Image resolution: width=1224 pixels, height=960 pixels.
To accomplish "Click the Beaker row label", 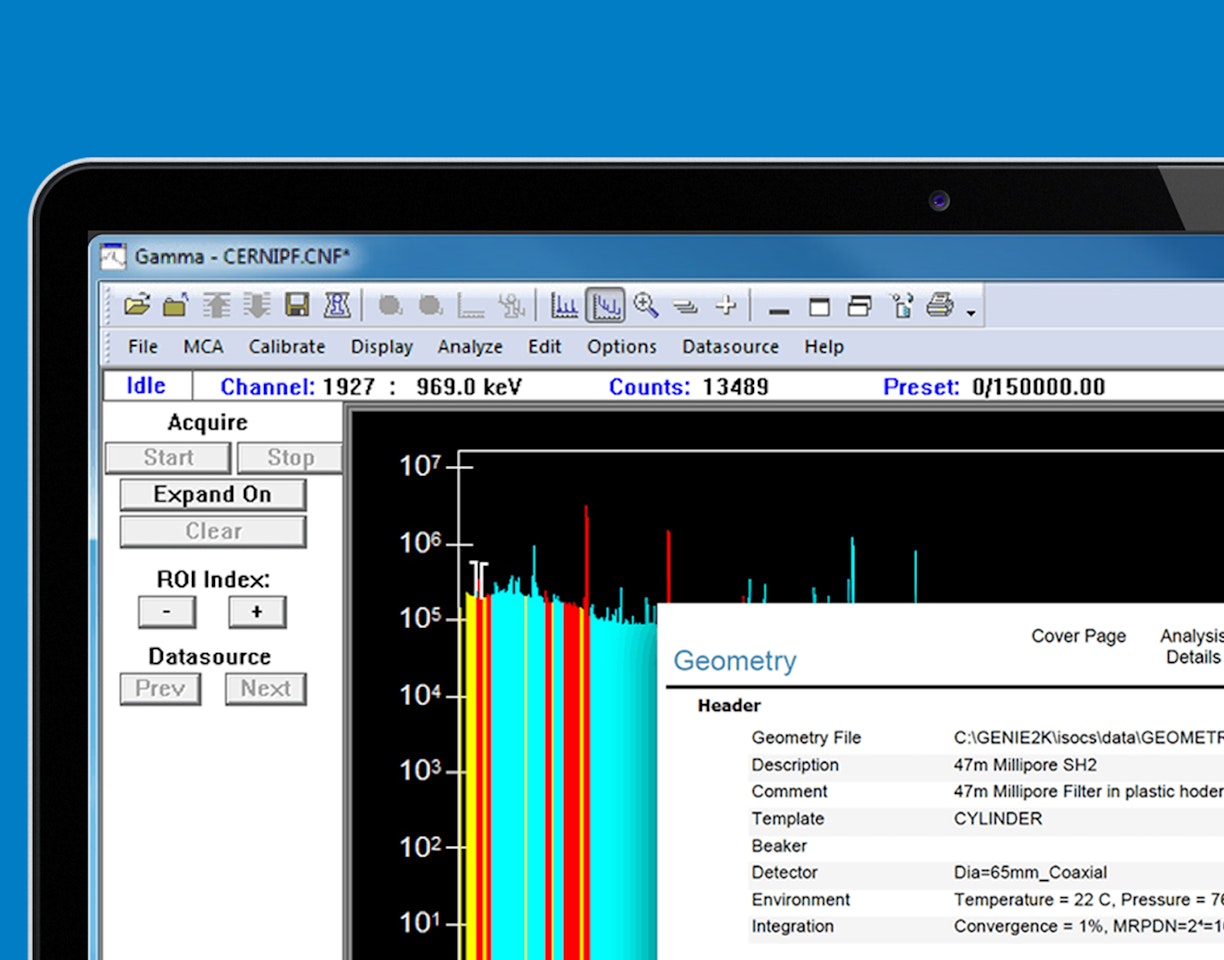I will point(779,846).
